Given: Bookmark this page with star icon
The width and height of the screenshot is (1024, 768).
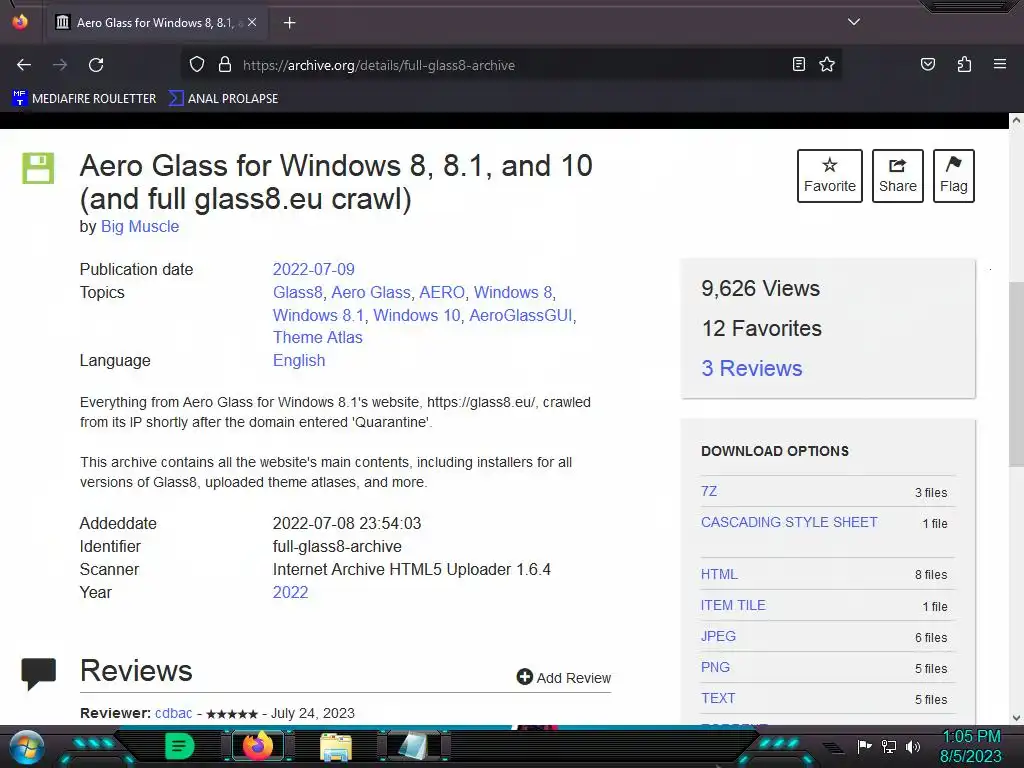Looking at the screenshot, I should coord(827,64).
